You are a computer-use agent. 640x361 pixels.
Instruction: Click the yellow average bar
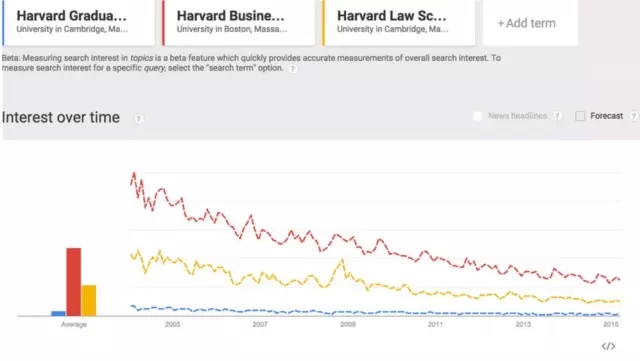click(x=89, y=301)
